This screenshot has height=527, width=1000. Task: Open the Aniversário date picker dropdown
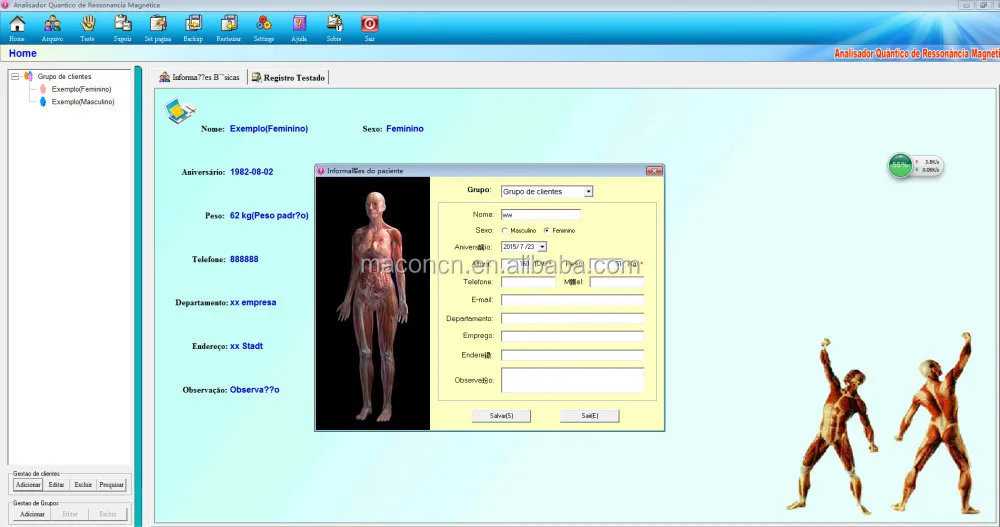[542, 246]
